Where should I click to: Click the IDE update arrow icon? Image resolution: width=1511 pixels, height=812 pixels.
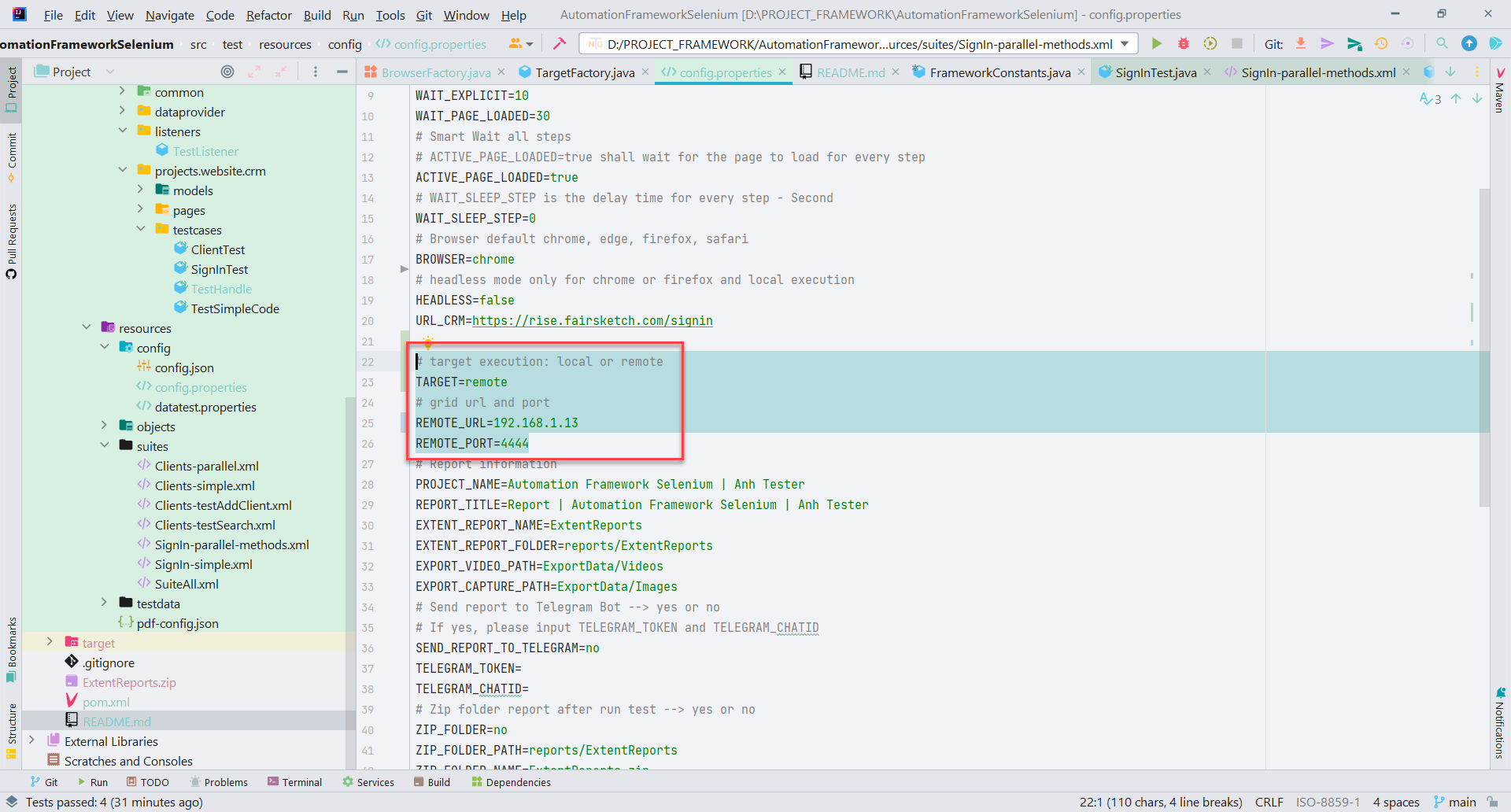[1469, 44]
